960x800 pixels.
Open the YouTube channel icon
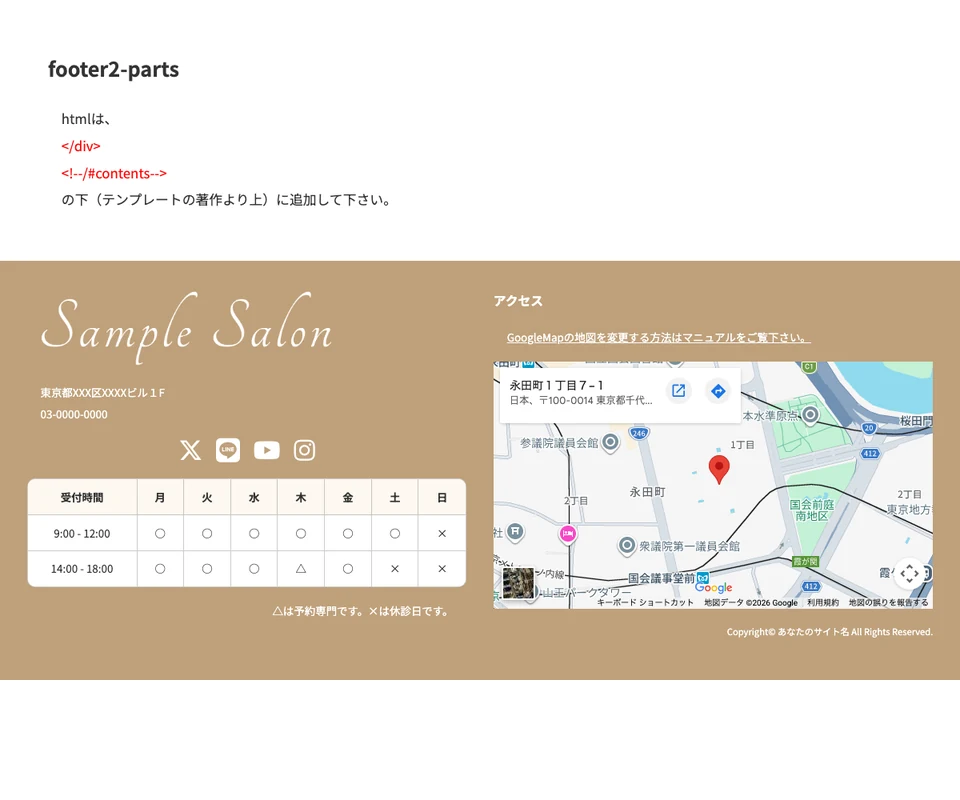[x=266, y=450]
